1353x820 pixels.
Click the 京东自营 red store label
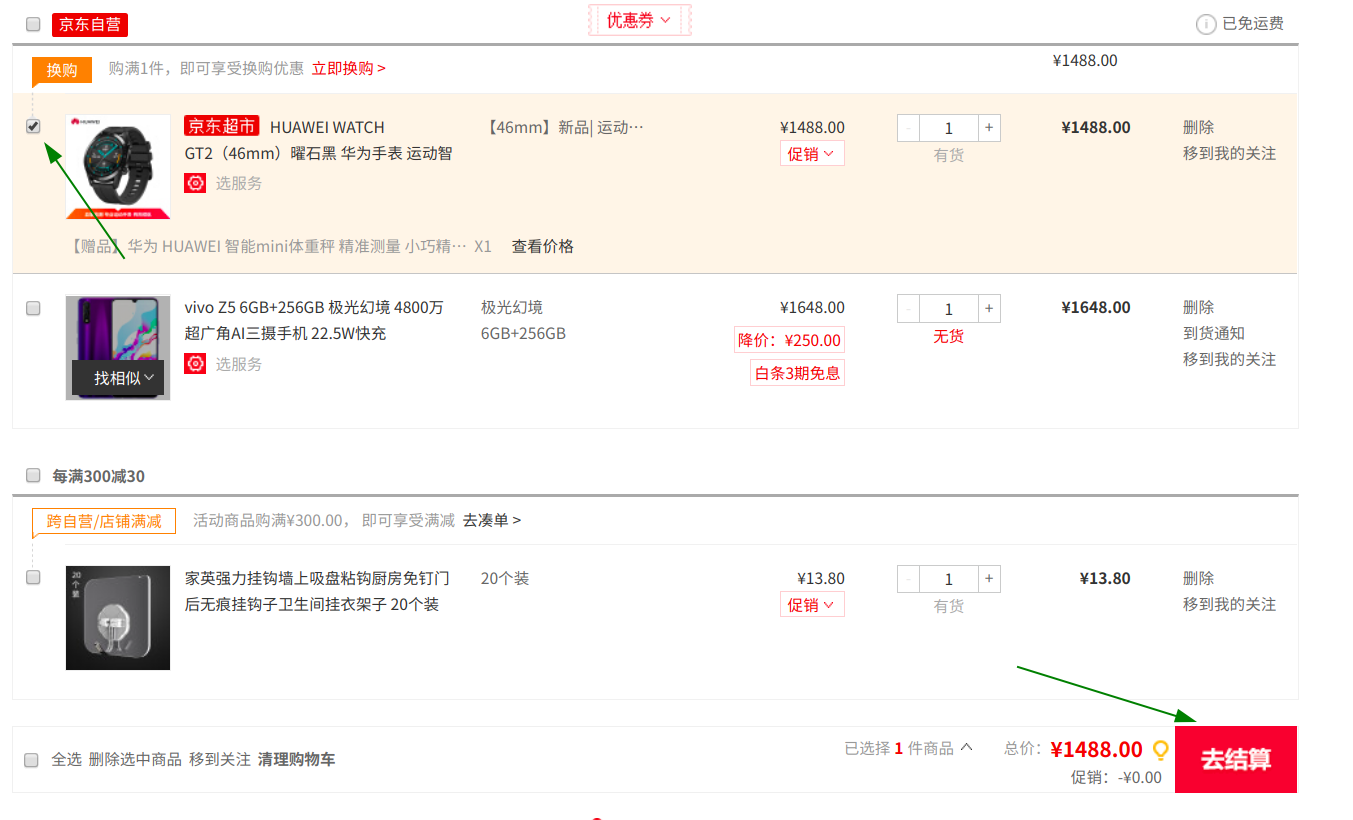90,25
